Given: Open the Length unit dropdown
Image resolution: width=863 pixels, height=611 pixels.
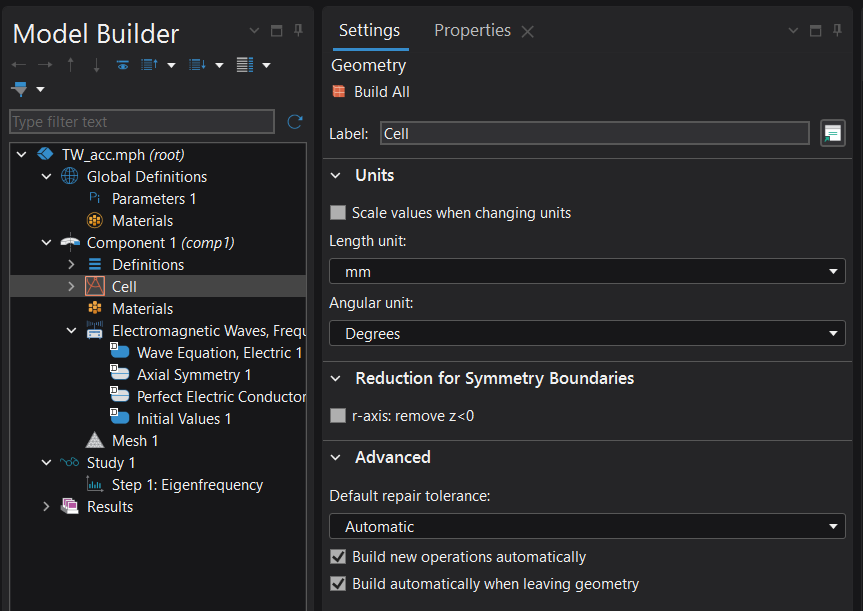Looking at the screenshot, I should 587,272.
